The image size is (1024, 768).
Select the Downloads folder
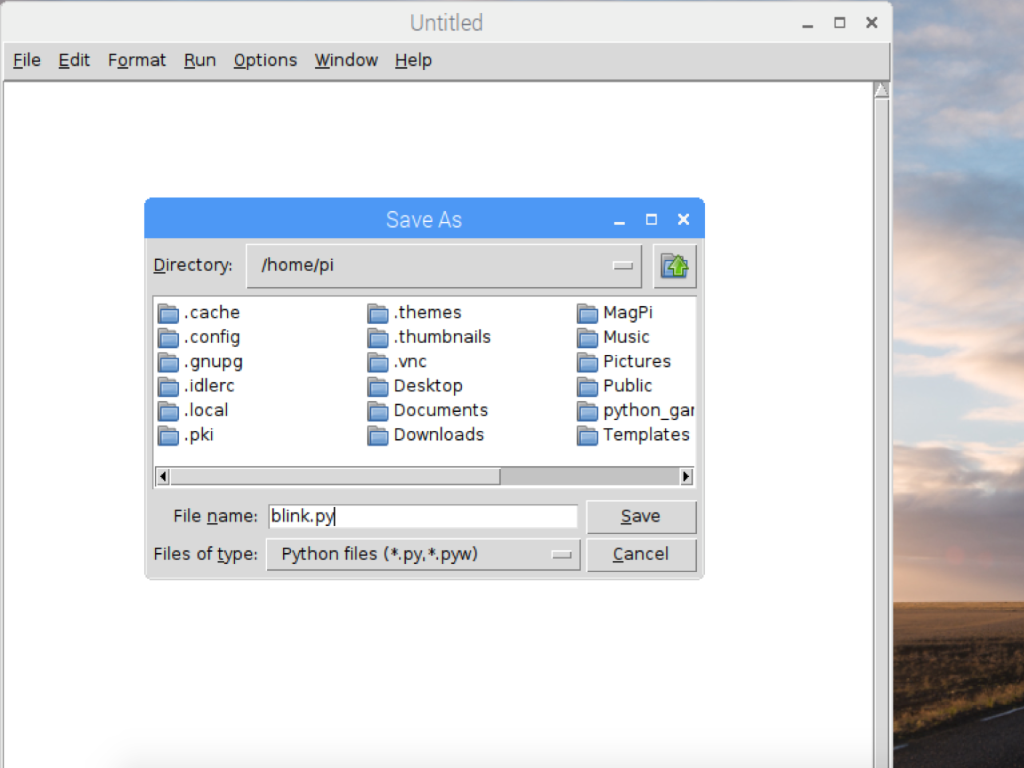[x=426, y=435]
